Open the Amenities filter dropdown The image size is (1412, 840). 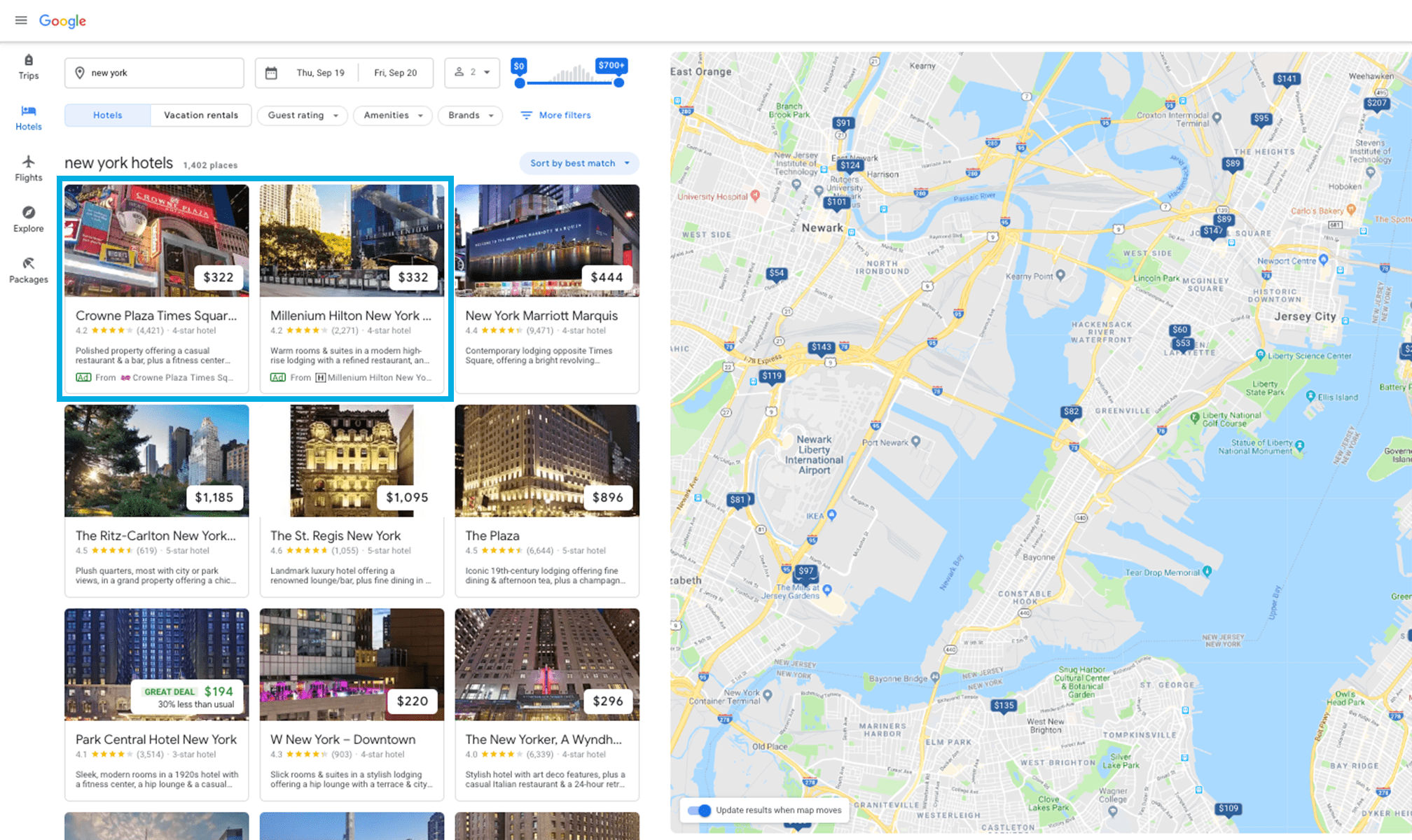coord(393,115)
